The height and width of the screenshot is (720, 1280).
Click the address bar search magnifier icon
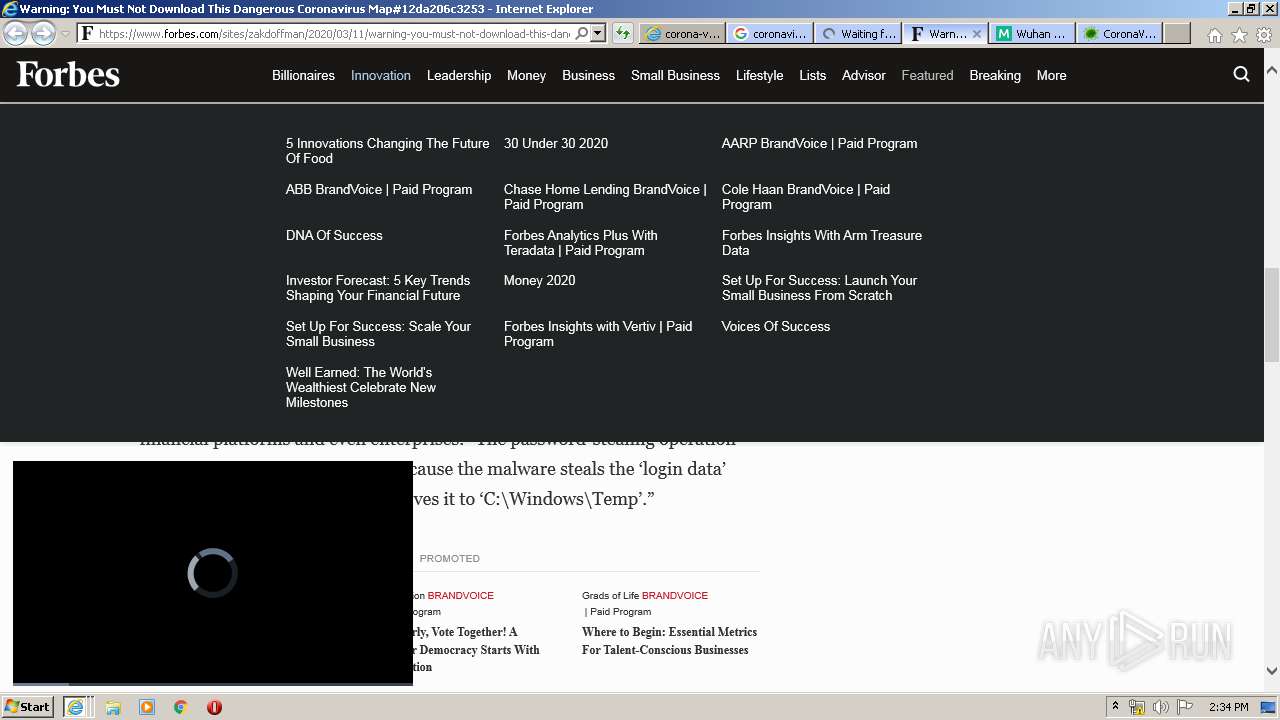(582, 33)
